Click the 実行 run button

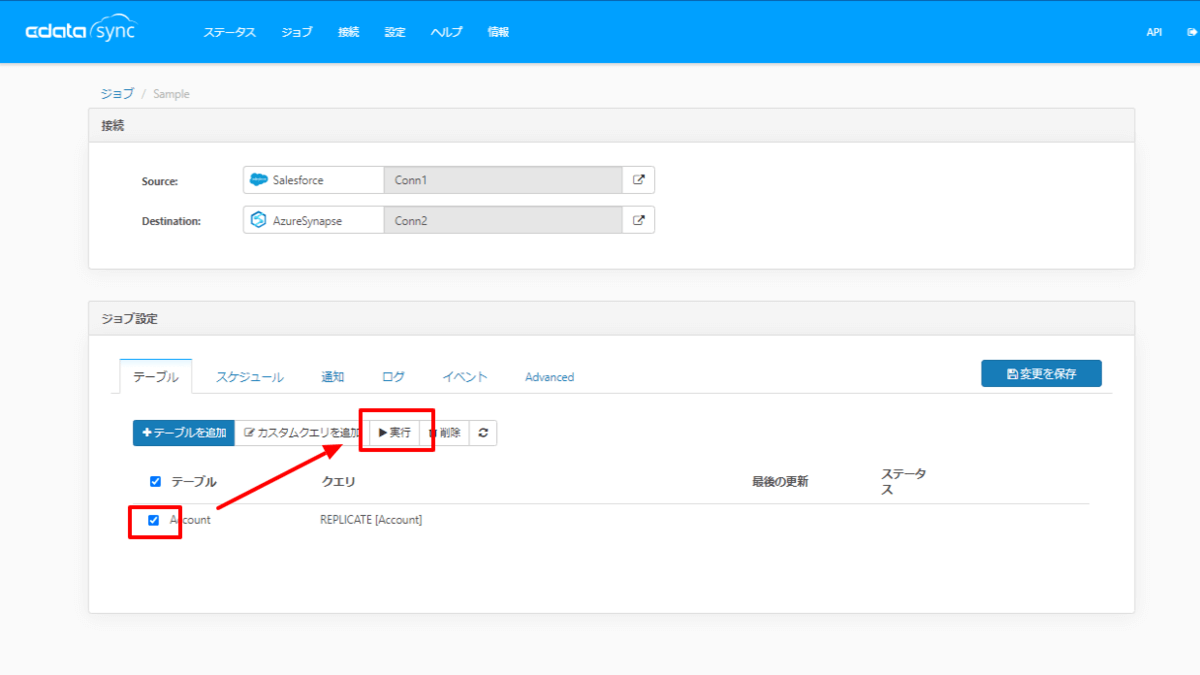click(x=394, y=433)
